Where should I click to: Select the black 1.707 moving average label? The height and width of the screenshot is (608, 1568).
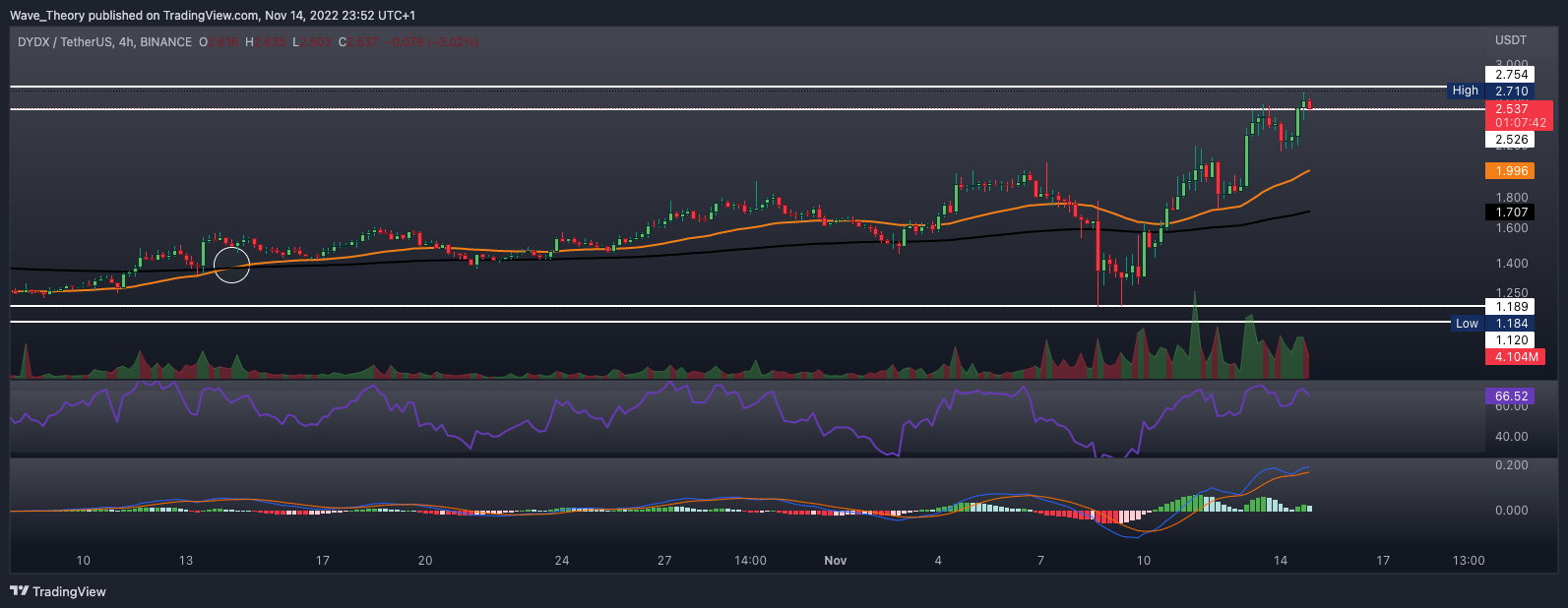1511,213
